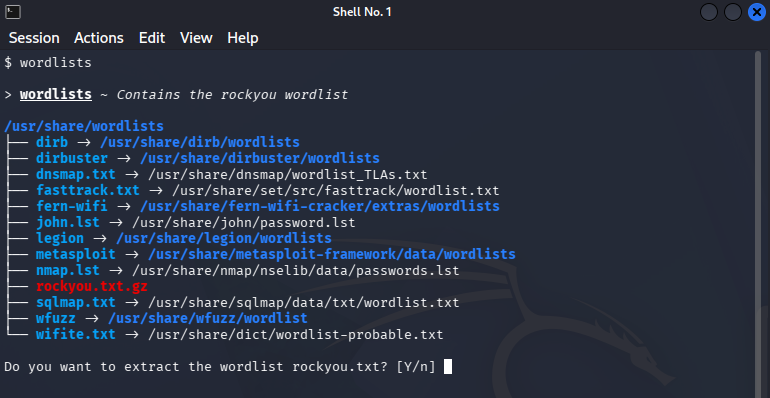This screenshot has width=770, height=398.
Task: Open the Session menu
Action: pos(34,38)
